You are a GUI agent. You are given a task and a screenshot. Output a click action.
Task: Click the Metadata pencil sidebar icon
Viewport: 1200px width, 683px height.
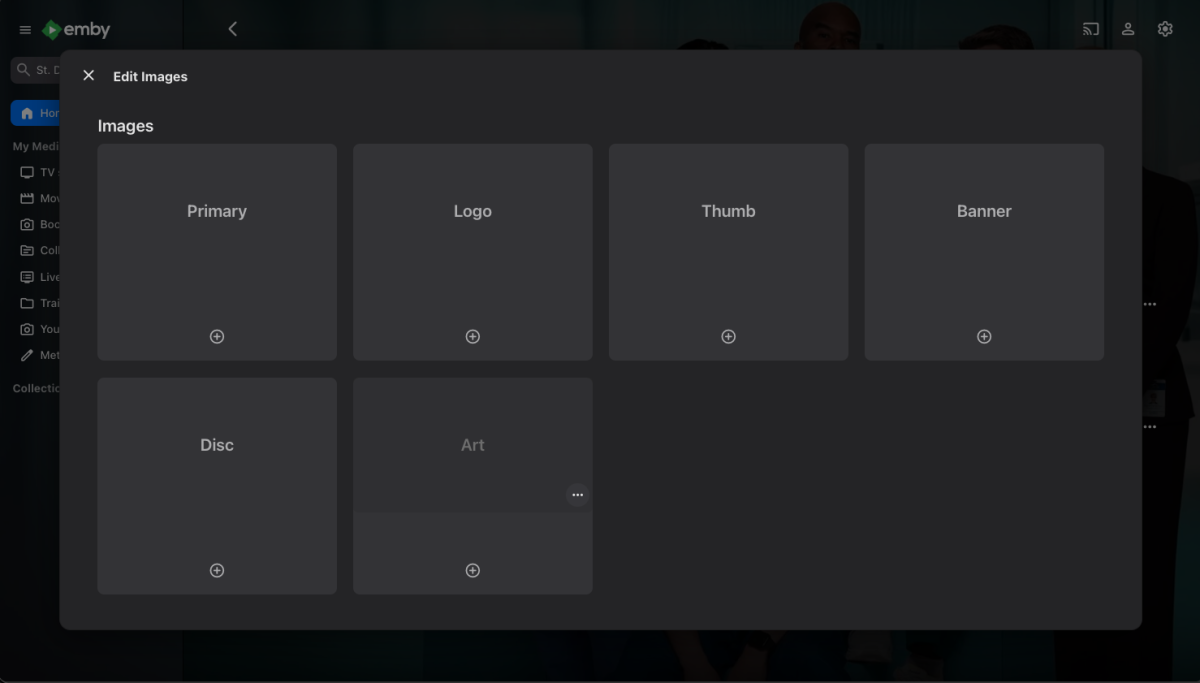click(x=27, y=355)
